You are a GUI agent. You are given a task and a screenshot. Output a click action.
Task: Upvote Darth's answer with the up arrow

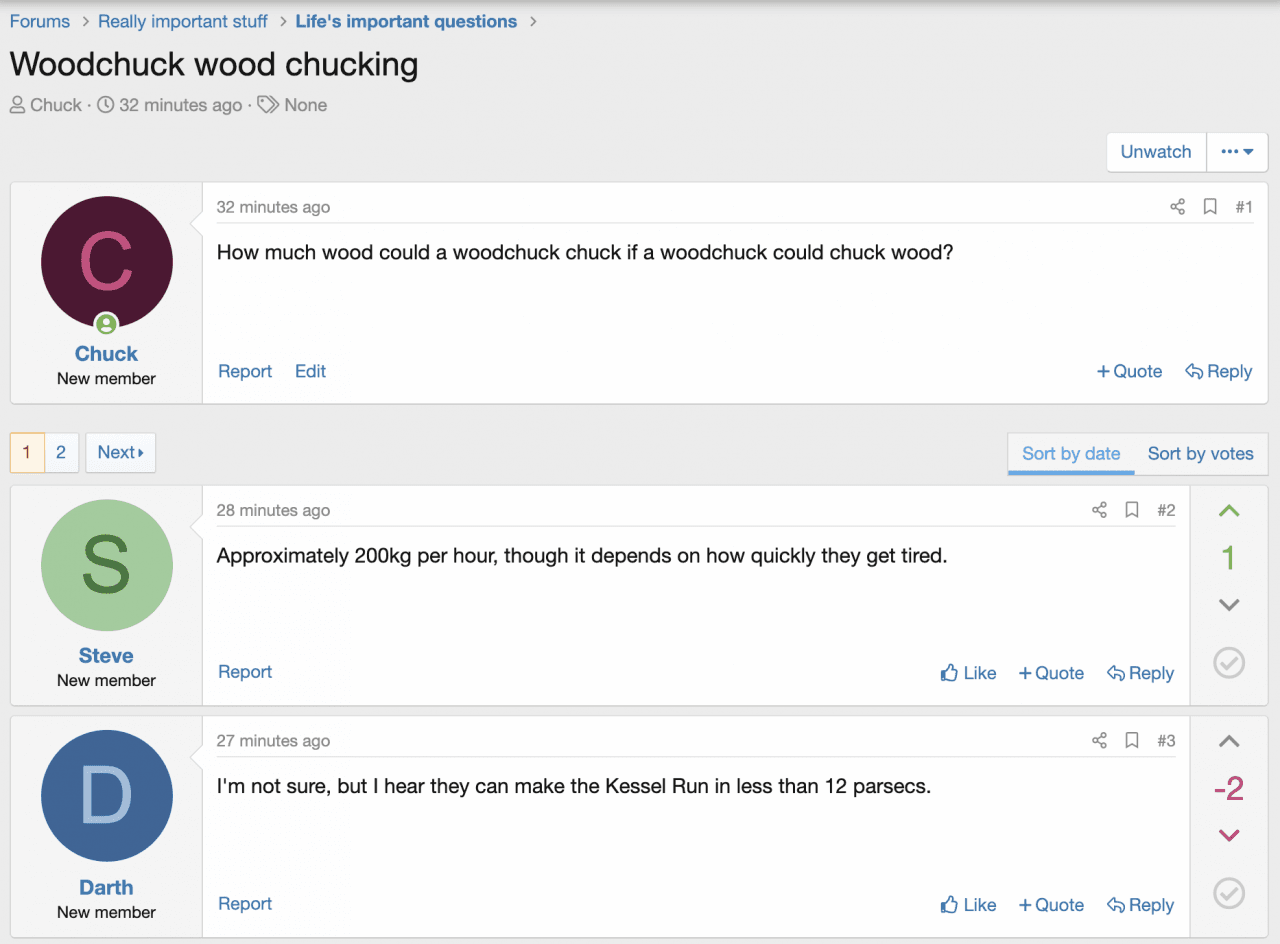click(1229, 742)
